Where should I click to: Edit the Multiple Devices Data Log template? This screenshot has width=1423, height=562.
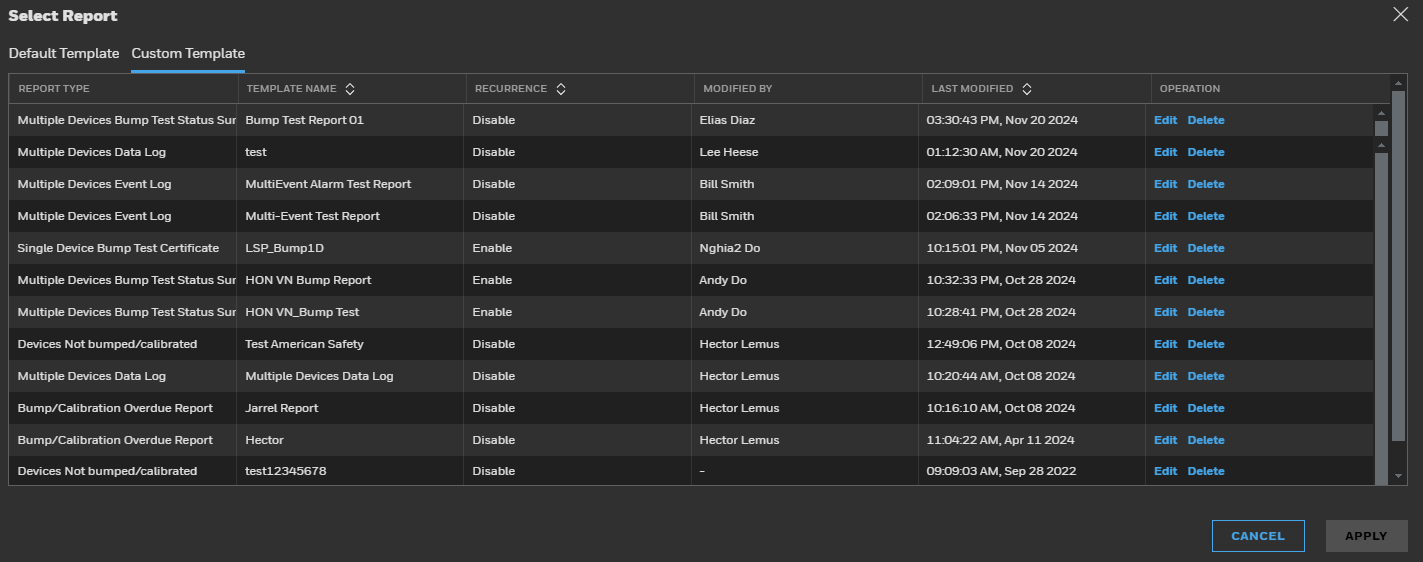point(1165,376)
